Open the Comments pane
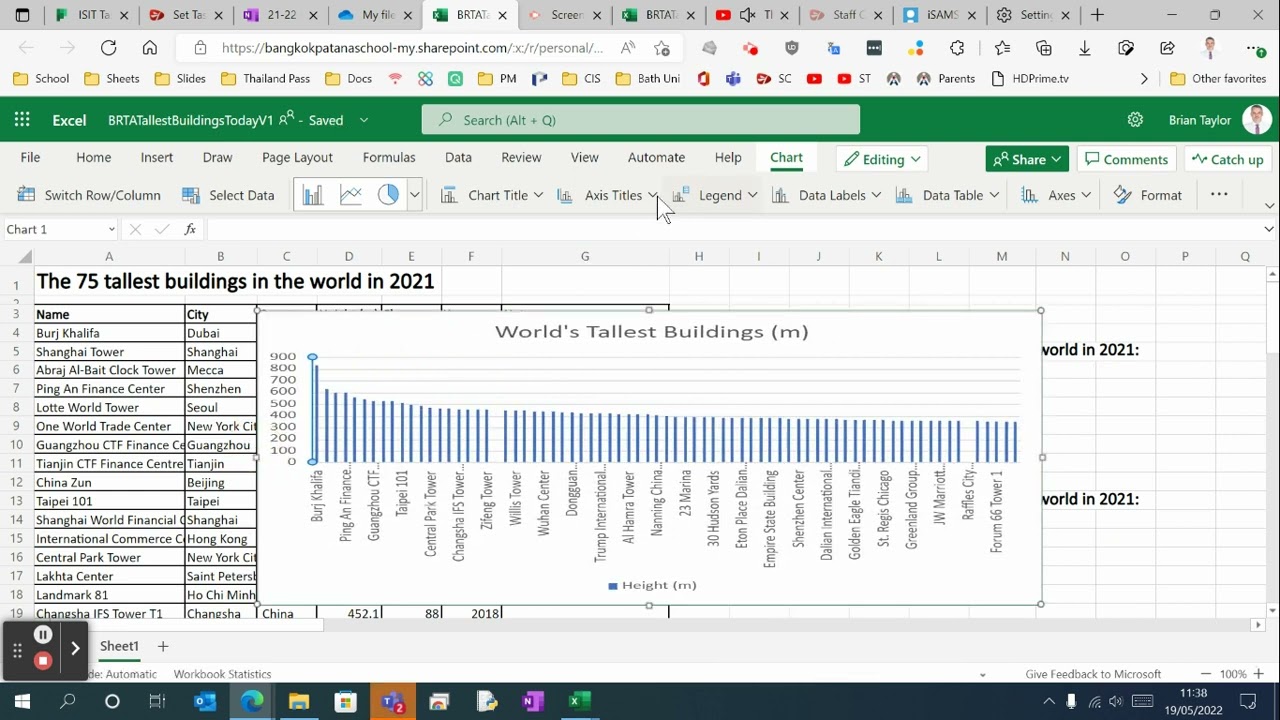This screenshot has height=720, width=1280. (1126, 159)
